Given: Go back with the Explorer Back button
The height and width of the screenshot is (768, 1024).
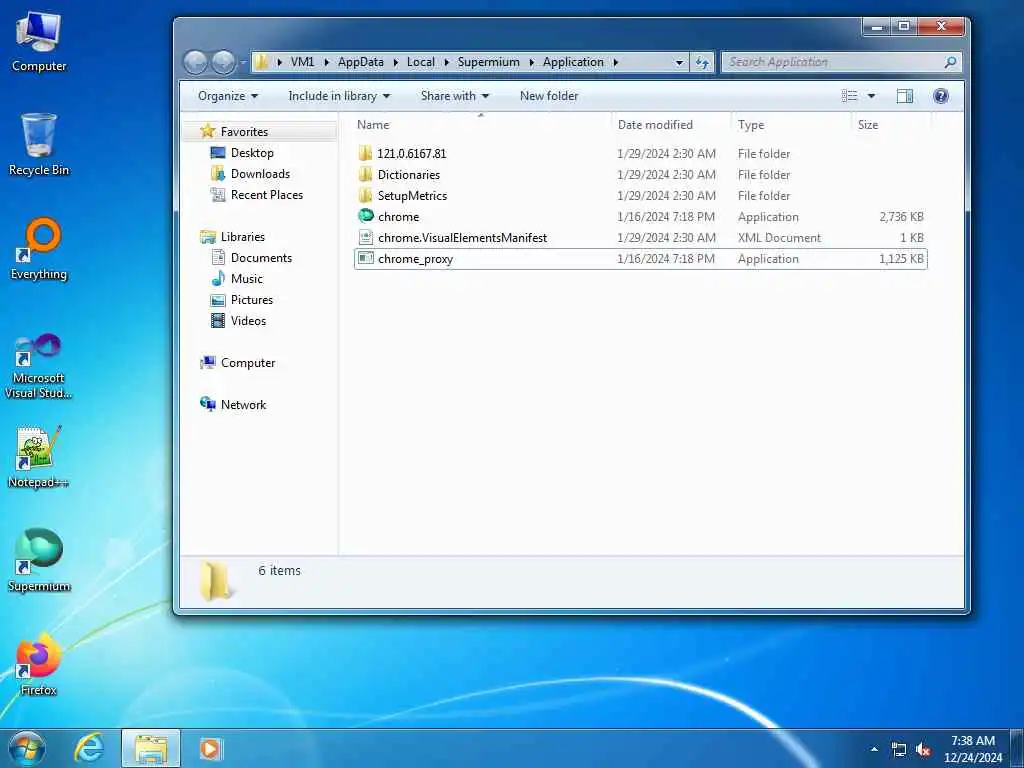Looking at the screenshot, I should (195, 62).
